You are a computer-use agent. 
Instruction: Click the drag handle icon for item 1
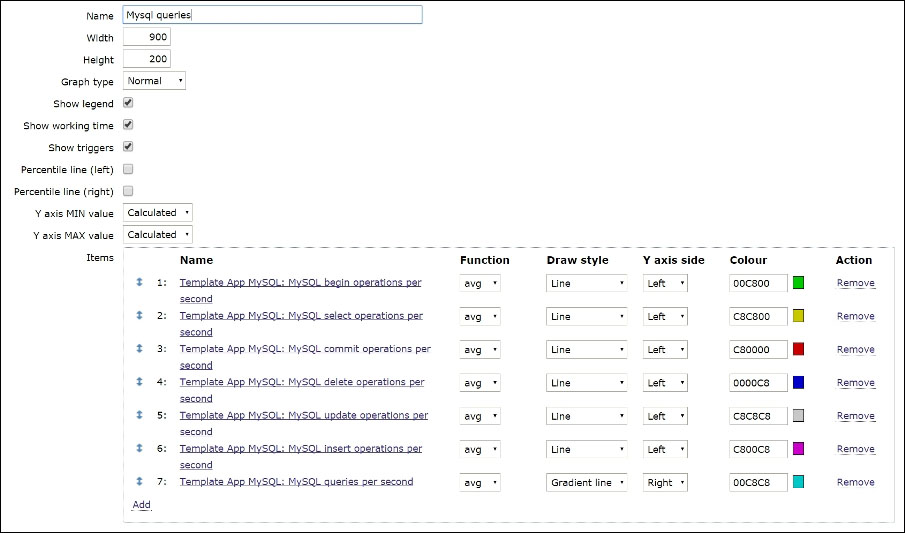pos(139,283)
